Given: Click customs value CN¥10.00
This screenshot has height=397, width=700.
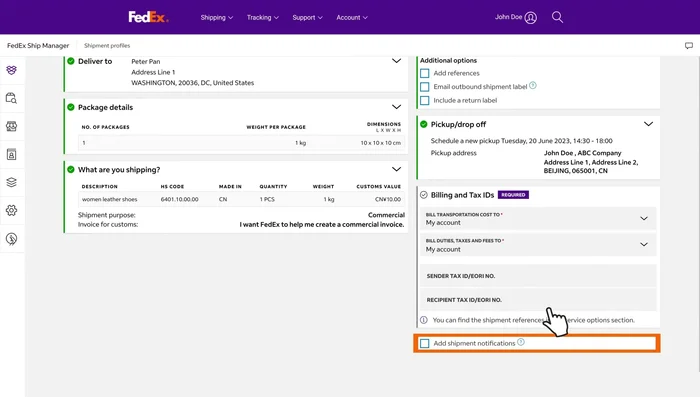Looking at the screenshot, I should point(388,199).
